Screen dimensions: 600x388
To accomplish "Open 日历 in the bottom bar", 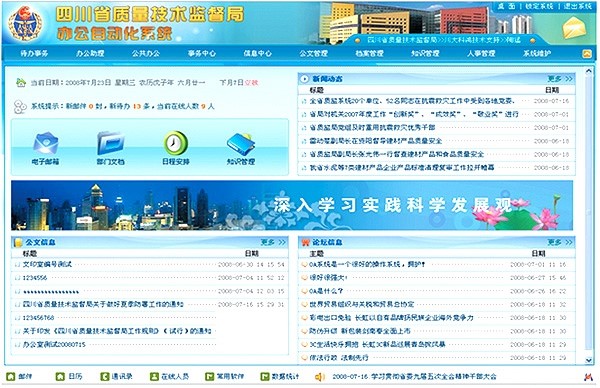I will 69,377.
